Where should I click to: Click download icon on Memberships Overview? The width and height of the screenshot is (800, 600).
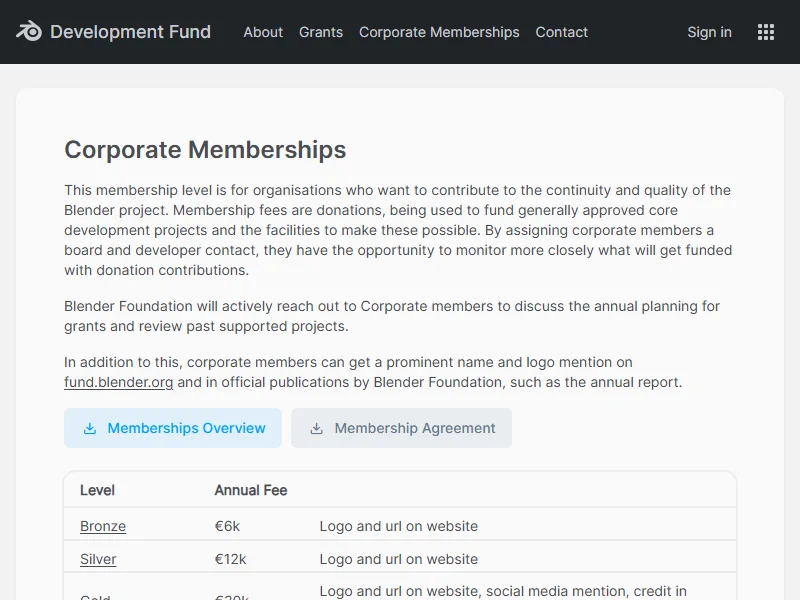pyautogui.click(x=90, y=428)
